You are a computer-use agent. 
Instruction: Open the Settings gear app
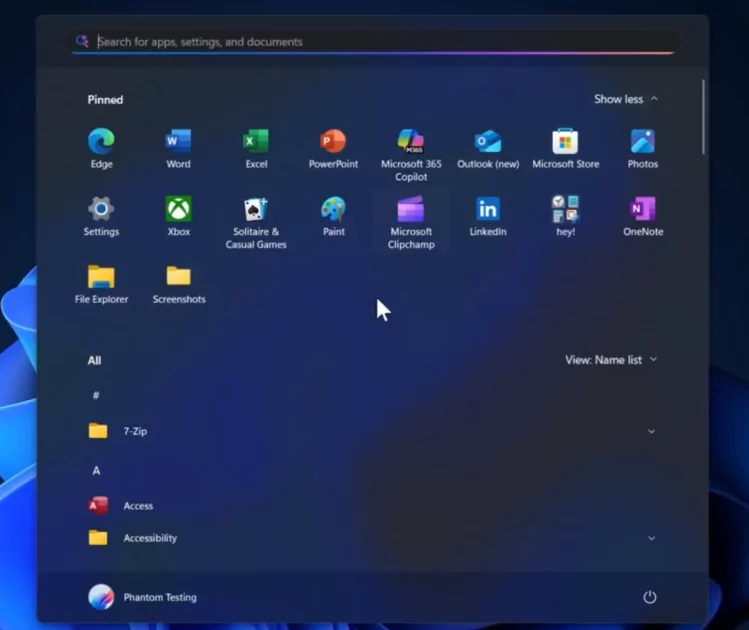point(101,216)
